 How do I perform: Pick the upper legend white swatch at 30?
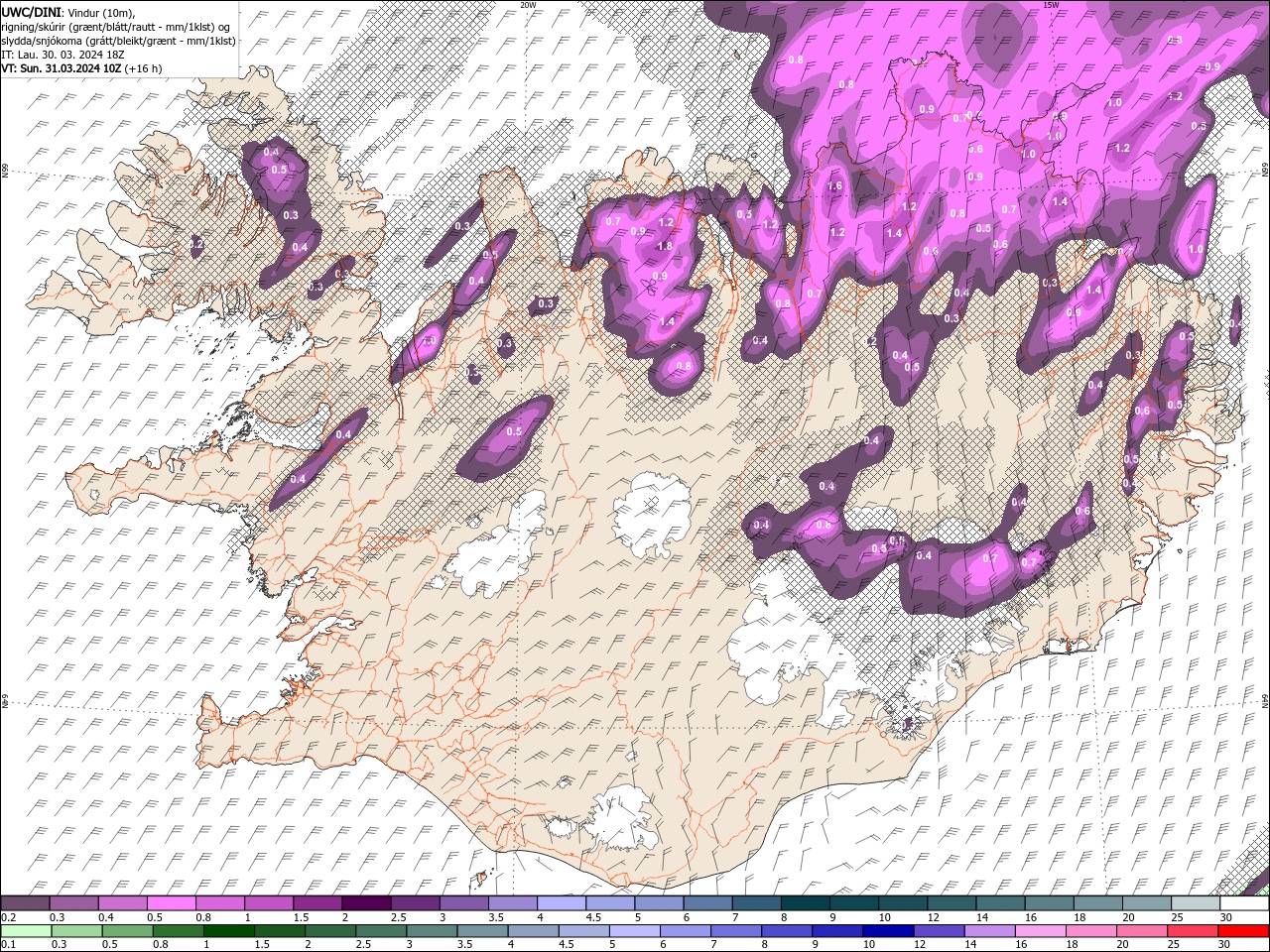coord(1244,903)
